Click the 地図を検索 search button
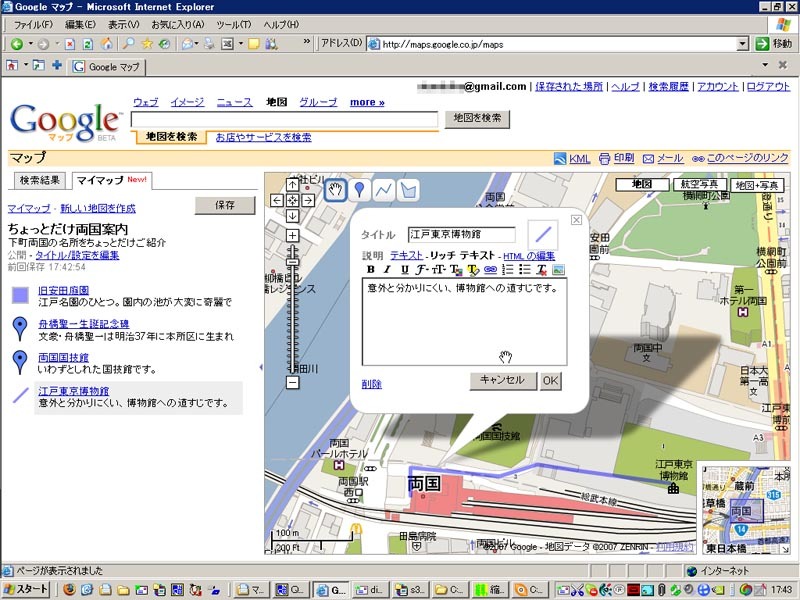The height and width of the screenshot is (600, 800). (477, 119)
